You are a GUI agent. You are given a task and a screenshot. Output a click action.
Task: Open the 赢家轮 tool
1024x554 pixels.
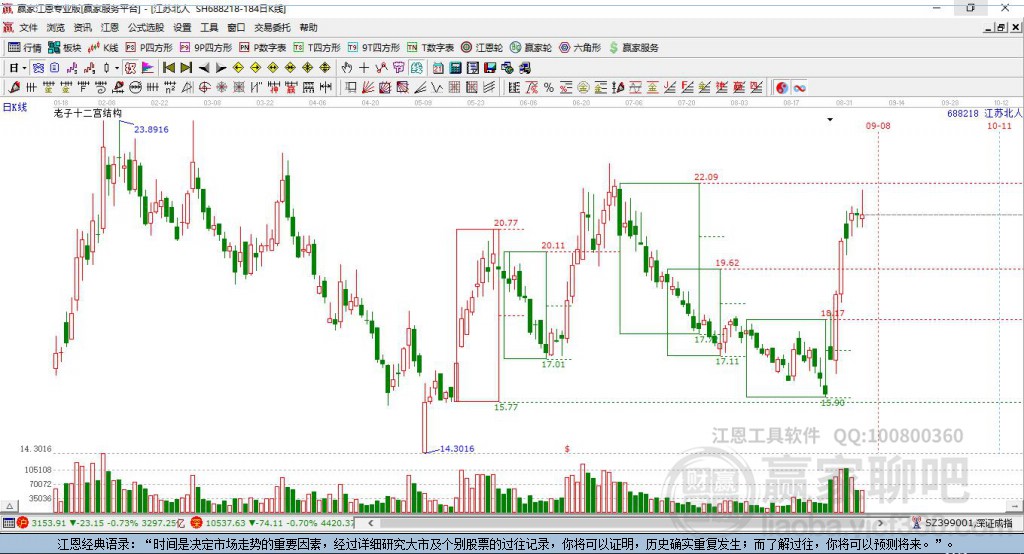pos(531,48)
